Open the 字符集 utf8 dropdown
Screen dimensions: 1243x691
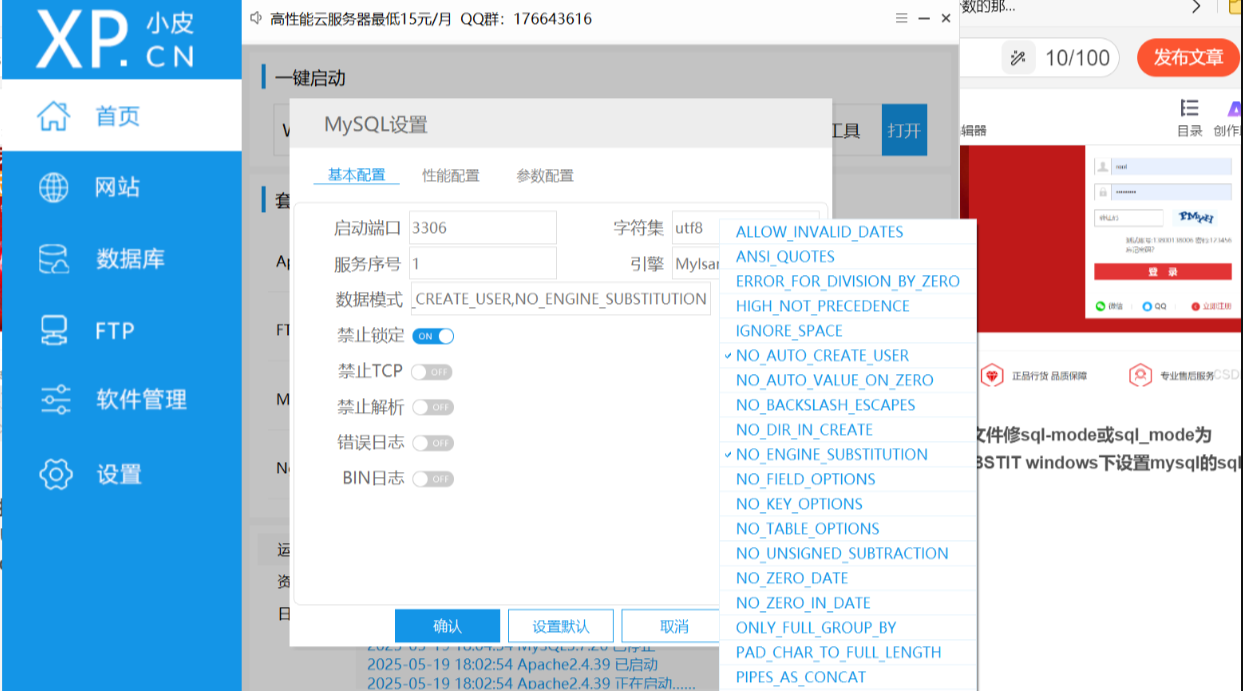tap(745, 228)
